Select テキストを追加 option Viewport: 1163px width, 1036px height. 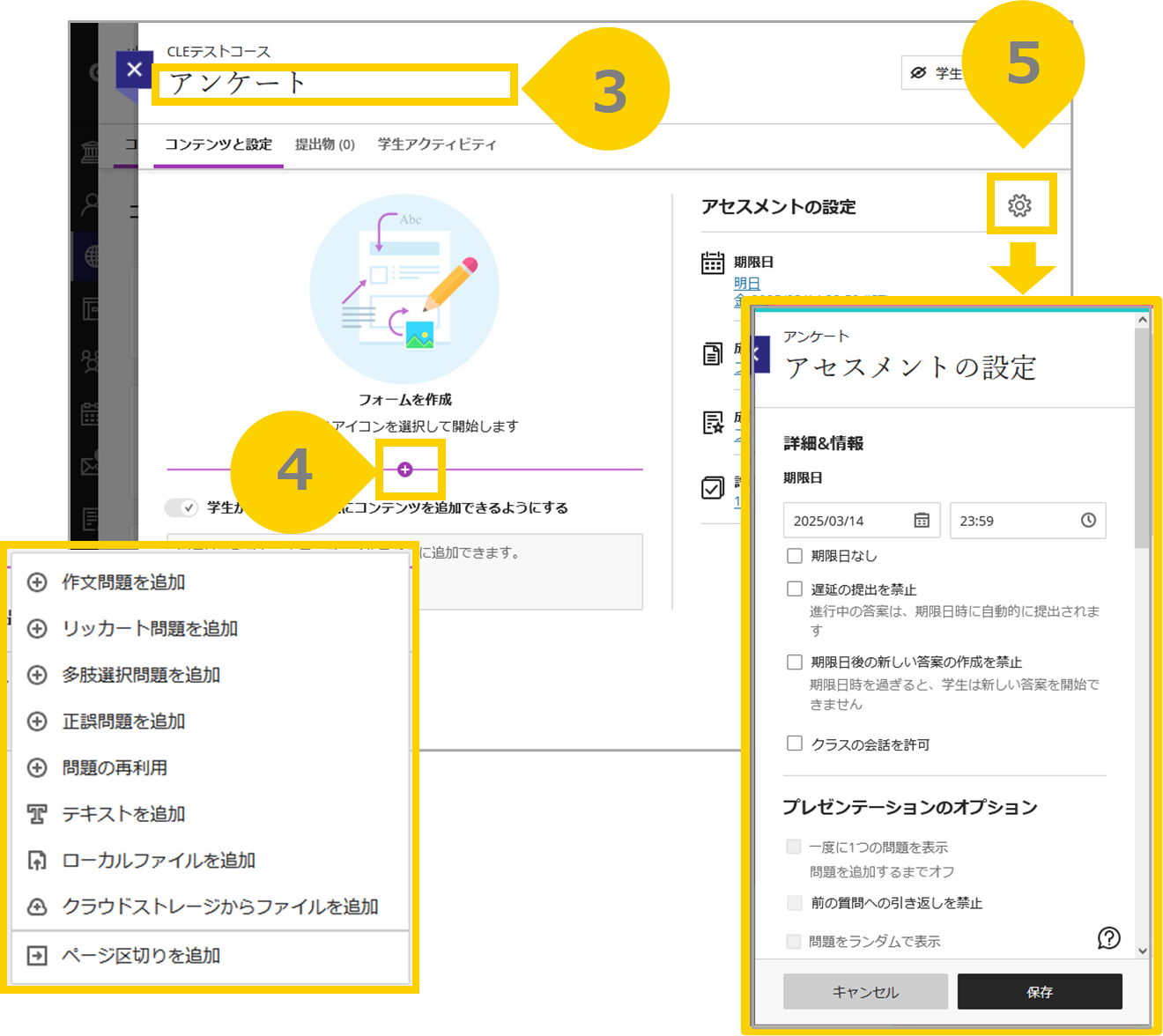(x=210, y=814)
